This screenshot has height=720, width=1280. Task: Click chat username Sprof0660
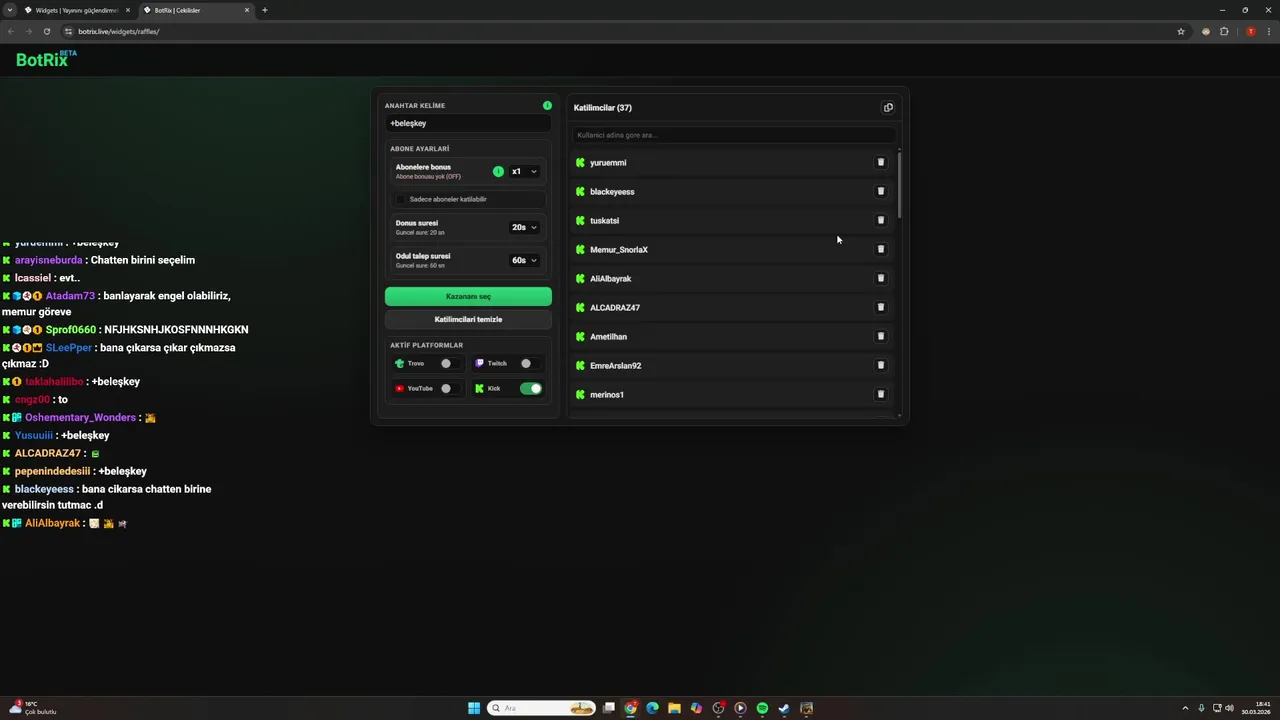(71, 329)
